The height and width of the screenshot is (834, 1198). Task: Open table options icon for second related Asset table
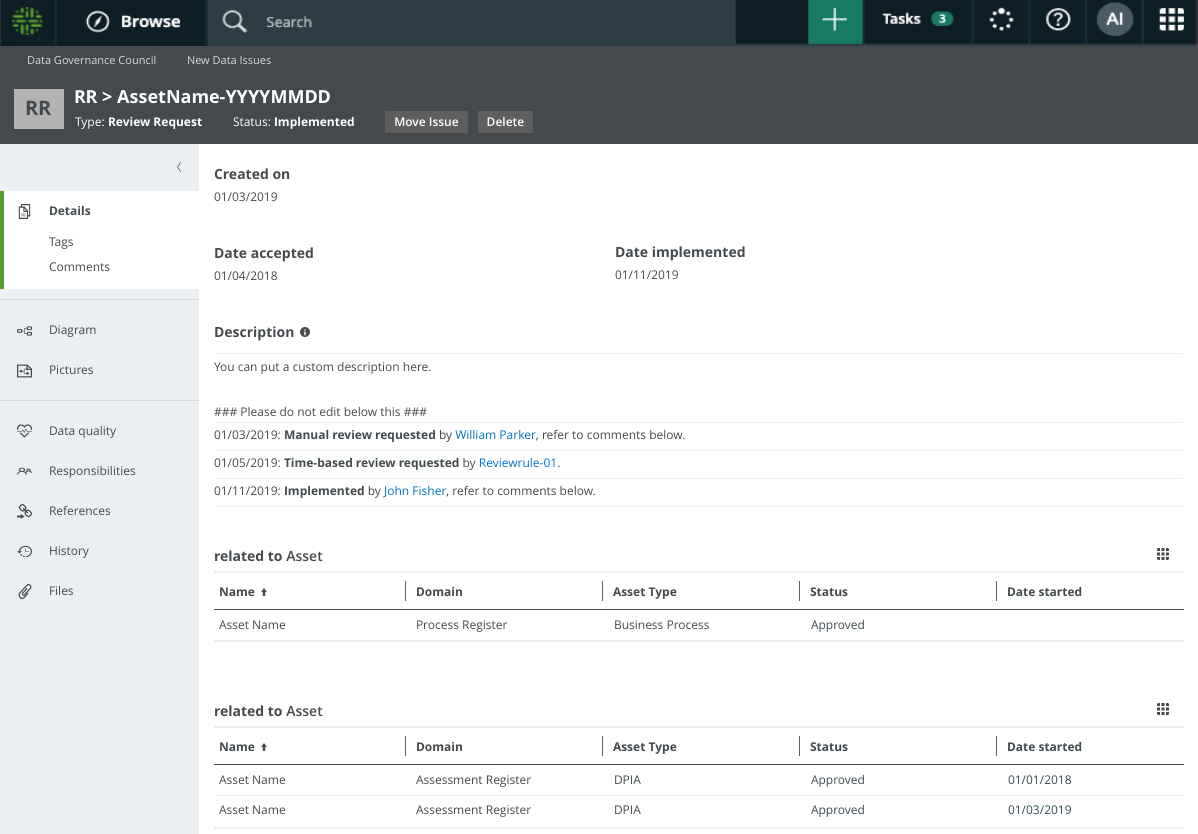tap(1162, 710)
